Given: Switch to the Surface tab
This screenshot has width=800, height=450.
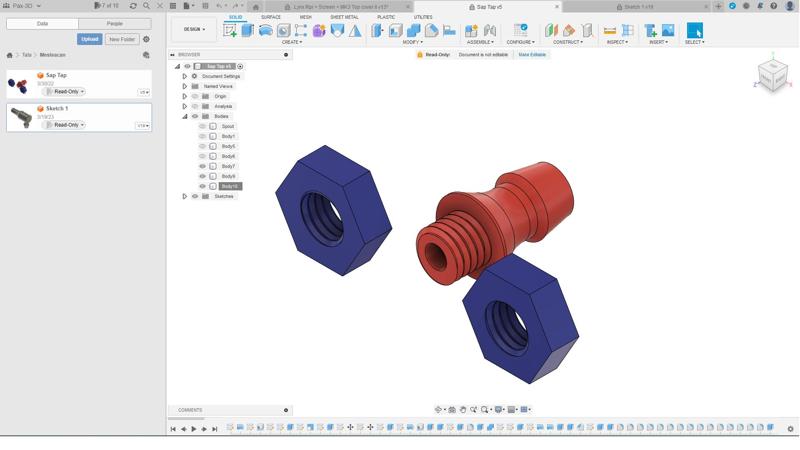Looking at the screenshot, I should [270, 17].
